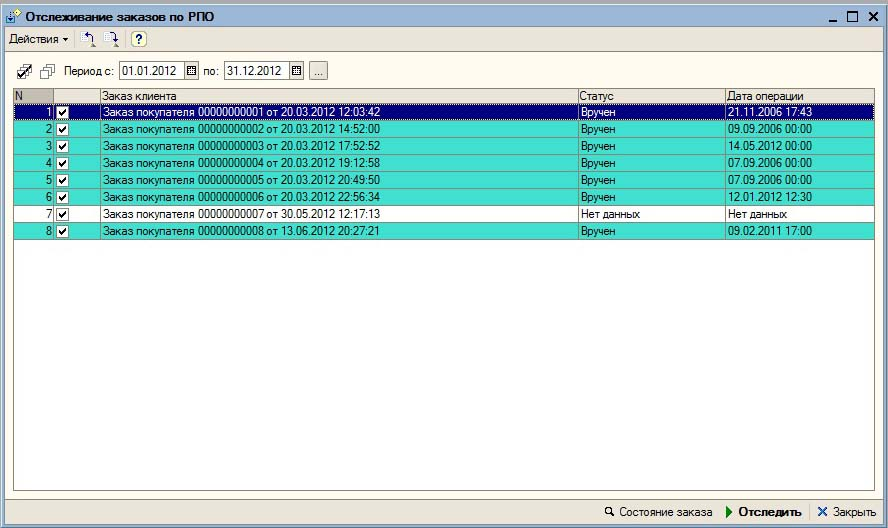
Task: Click the Дата операции column header
Action: tap(800, 96)
